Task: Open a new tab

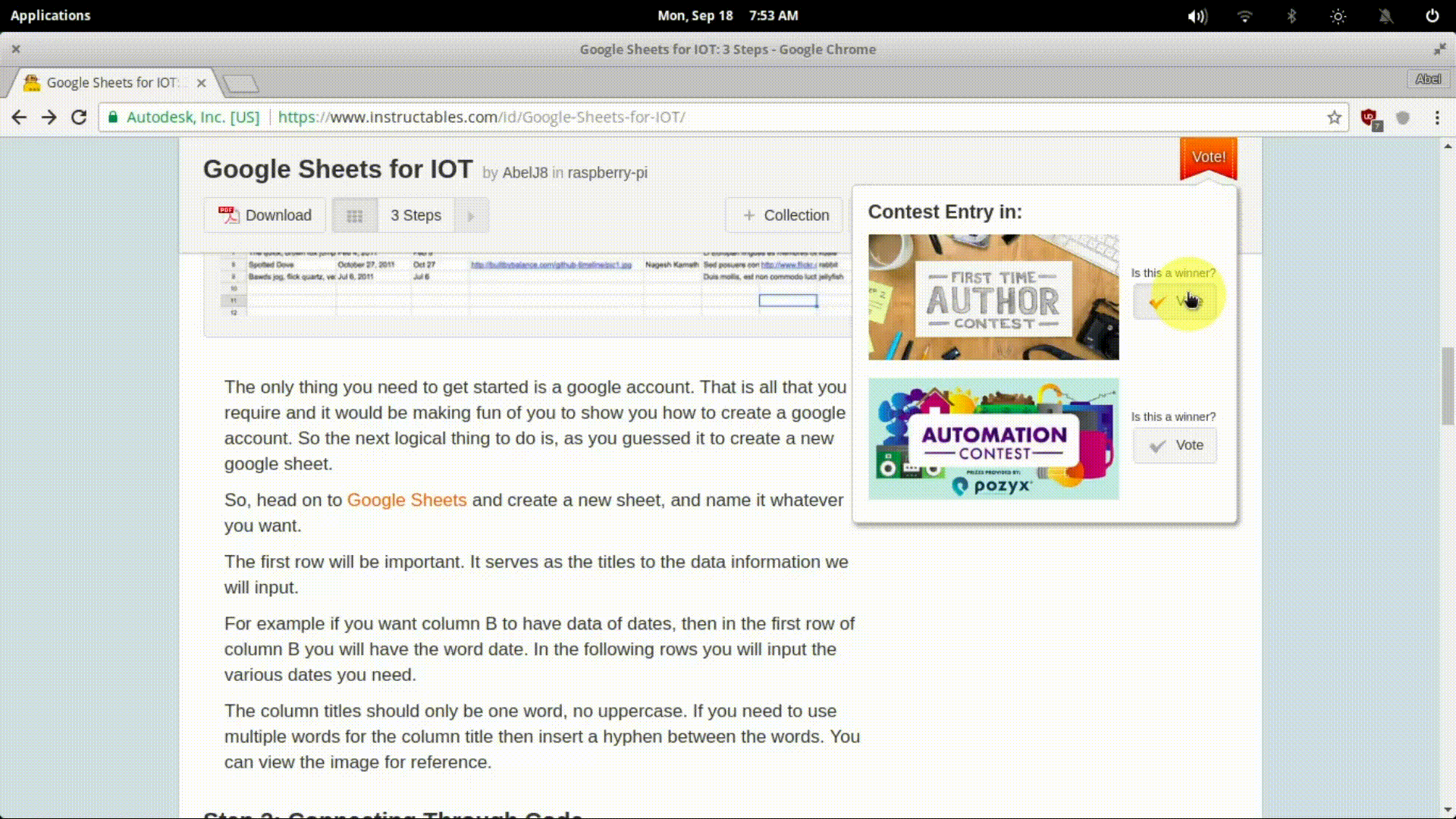Action: click(241, 83)
